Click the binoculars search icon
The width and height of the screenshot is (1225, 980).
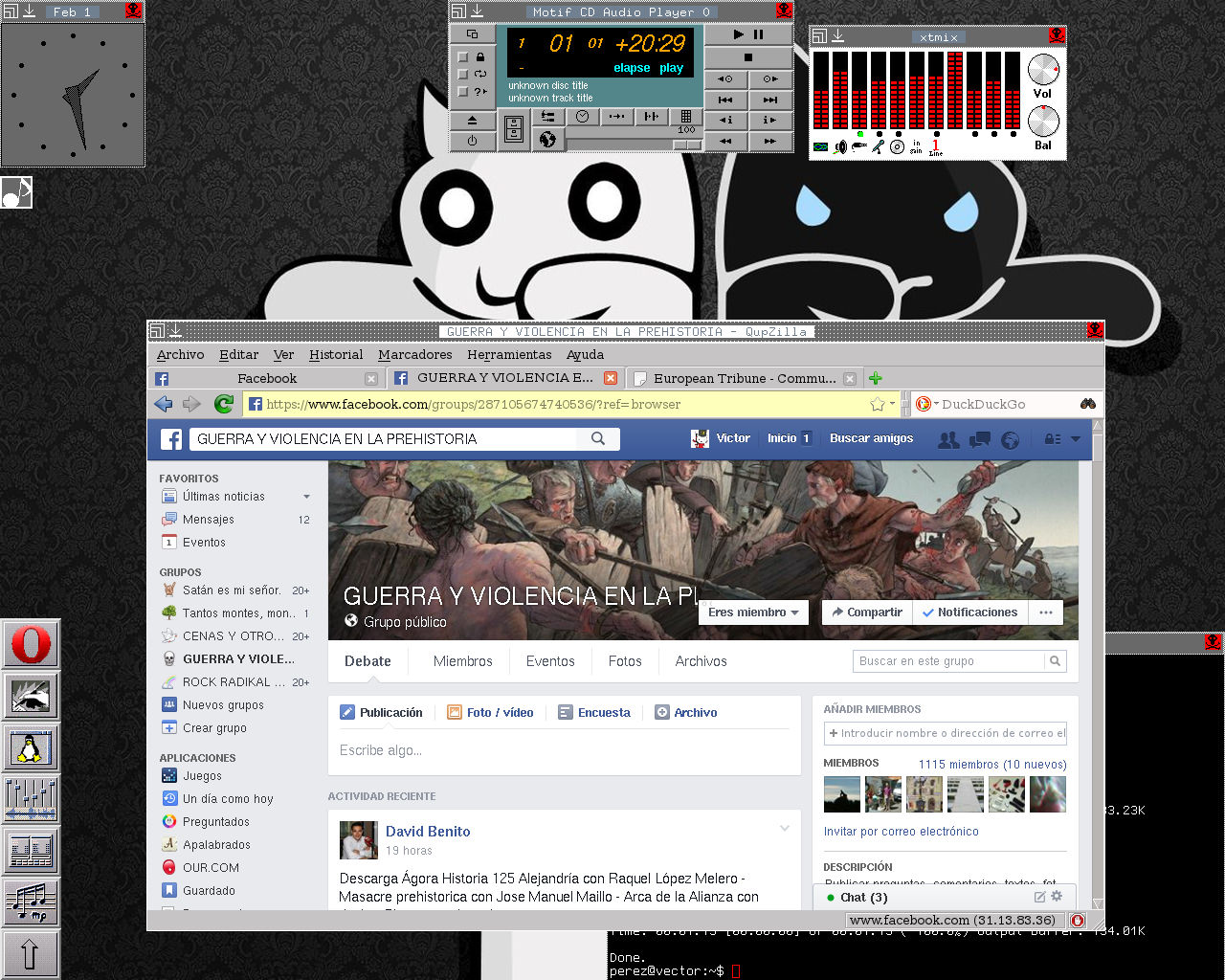pos(1088,404)
